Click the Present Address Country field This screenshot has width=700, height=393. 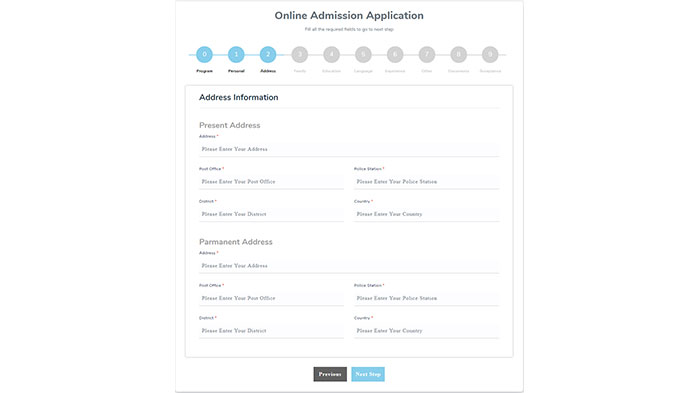coord(426,214)
